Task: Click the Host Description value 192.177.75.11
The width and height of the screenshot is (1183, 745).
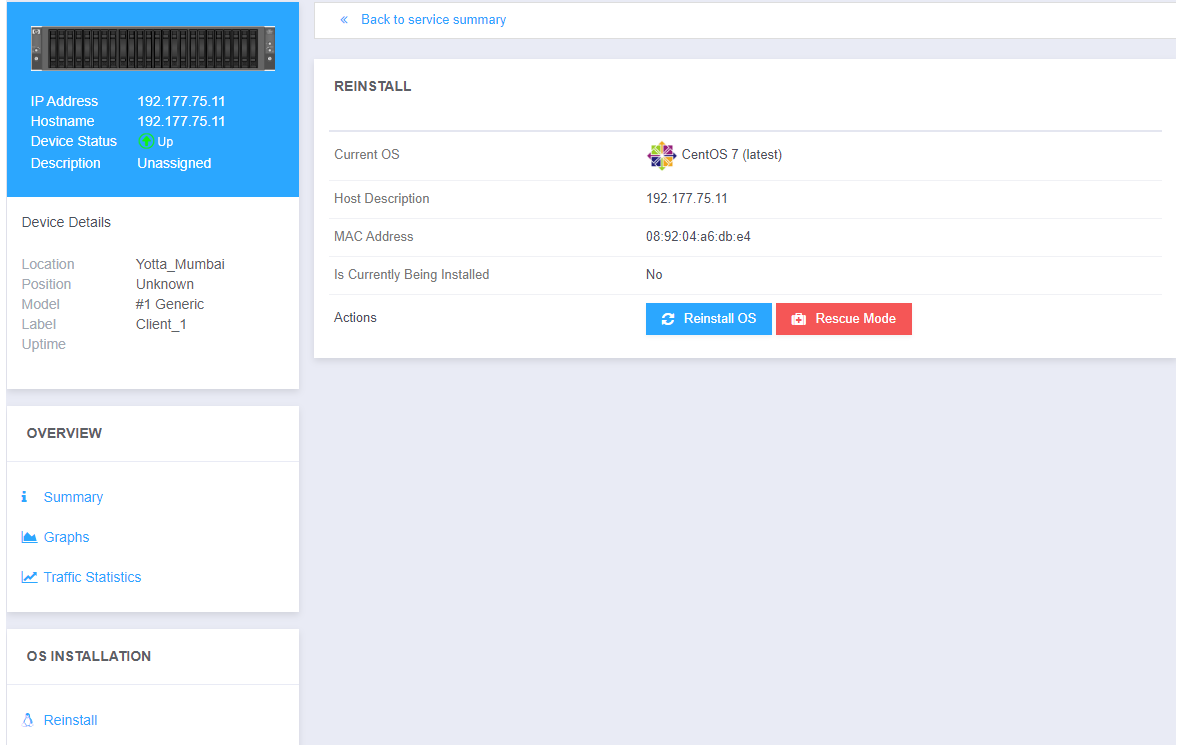Action: [x=687, y=199]
